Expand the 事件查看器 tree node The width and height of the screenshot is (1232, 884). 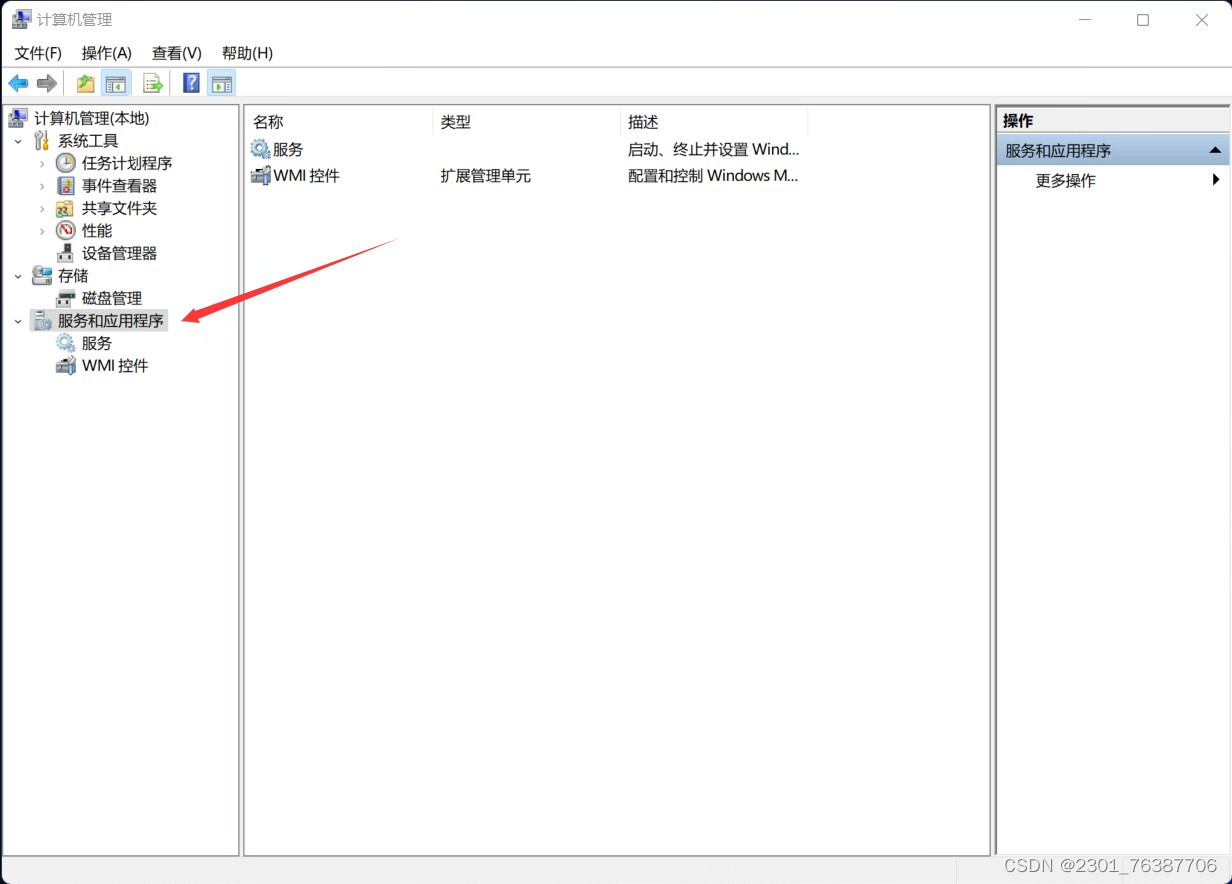(x=42, y=186)
